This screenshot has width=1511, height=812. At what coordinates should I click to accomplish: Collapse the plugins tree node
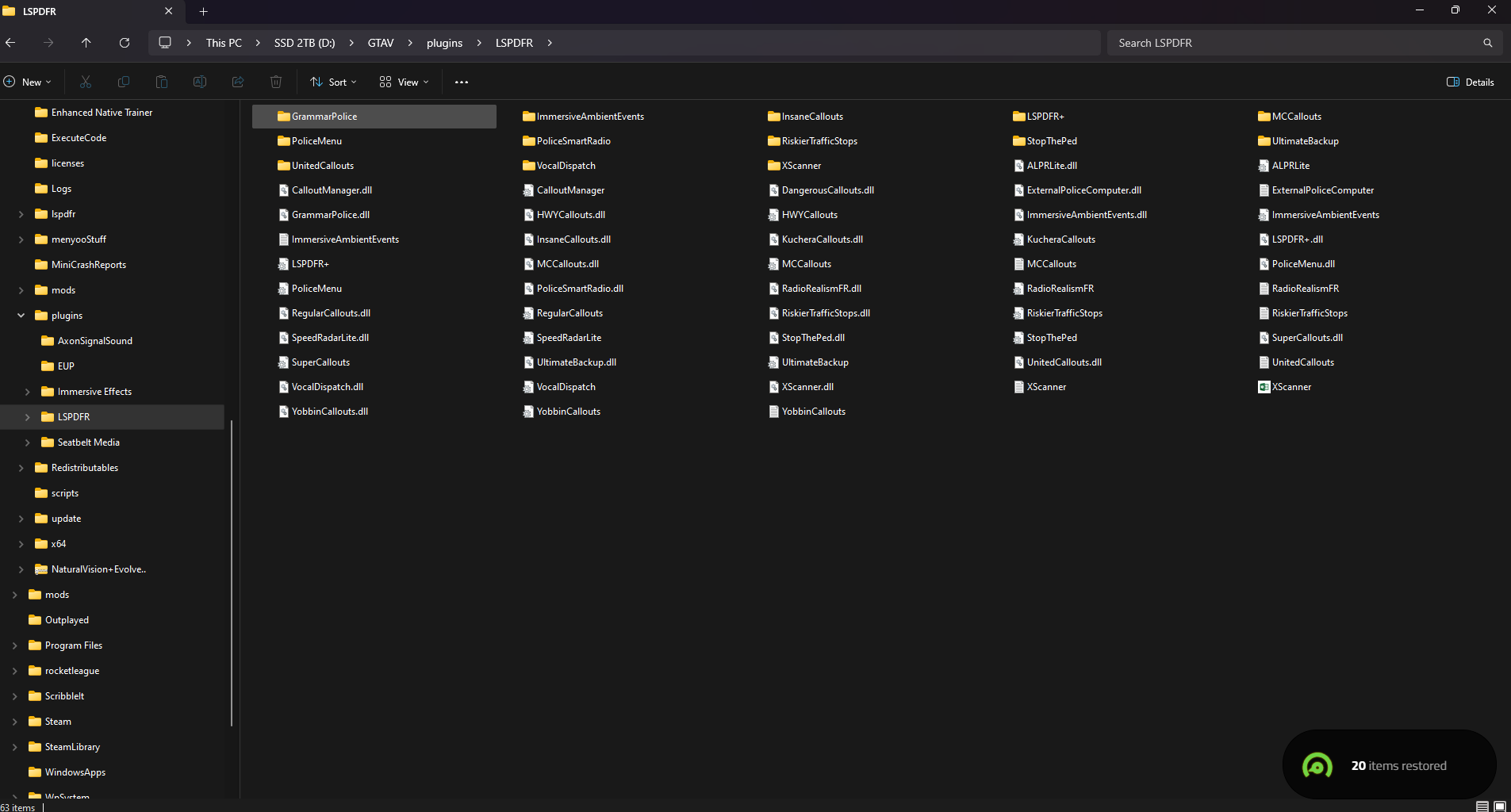pyautogui.click(x=21, y=316)
